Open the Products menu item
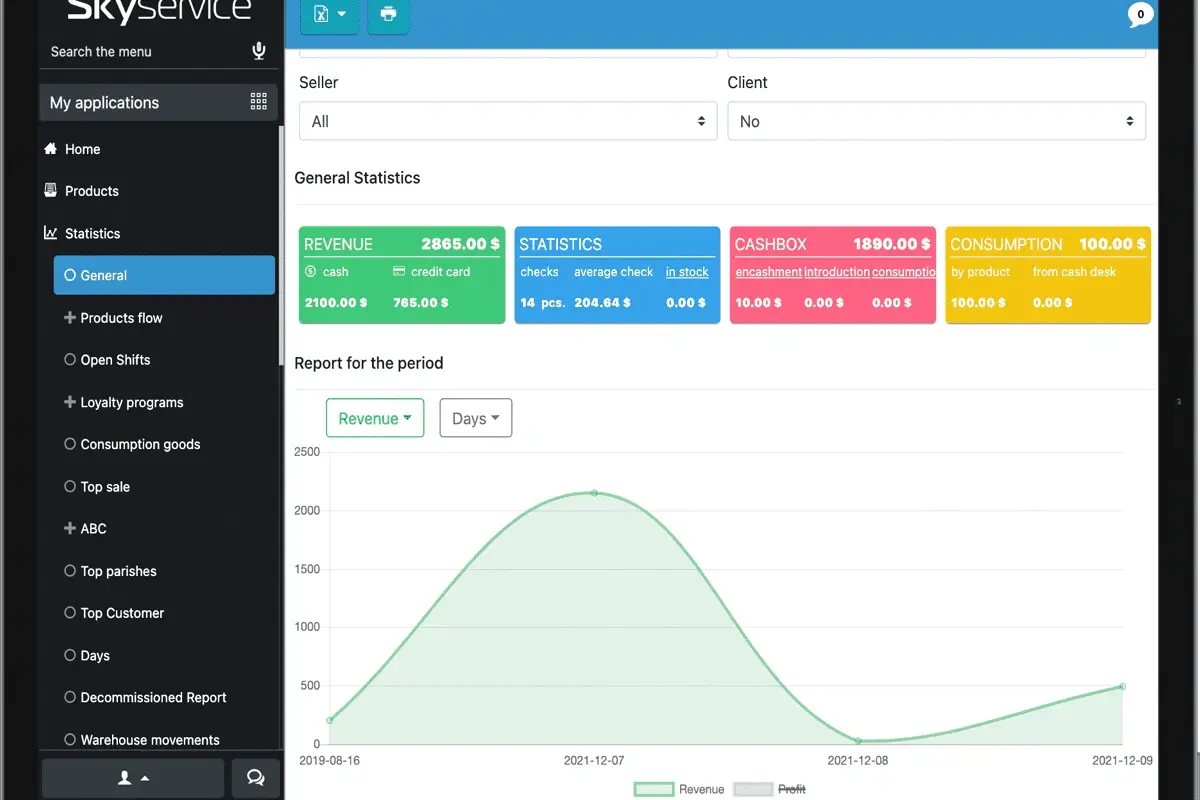 (92, 191)
